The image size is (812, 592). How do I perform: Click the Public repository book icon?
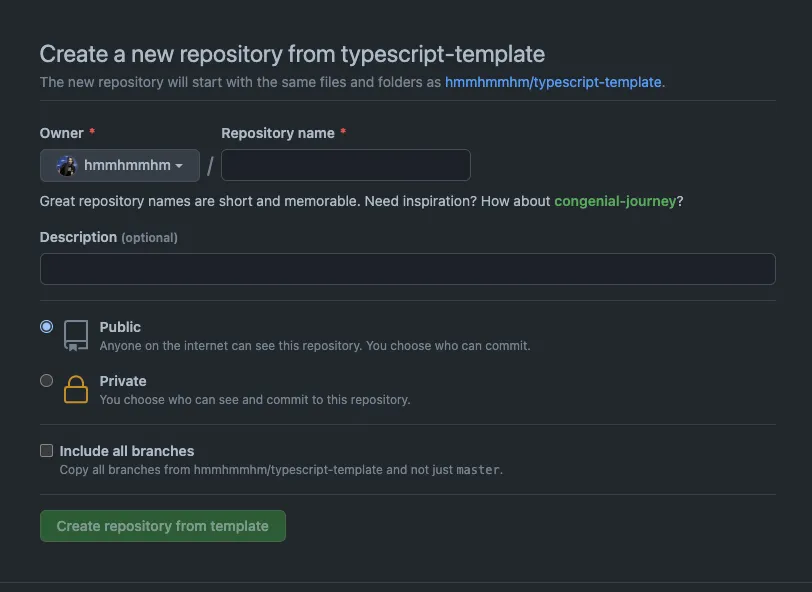click(76, 335)
